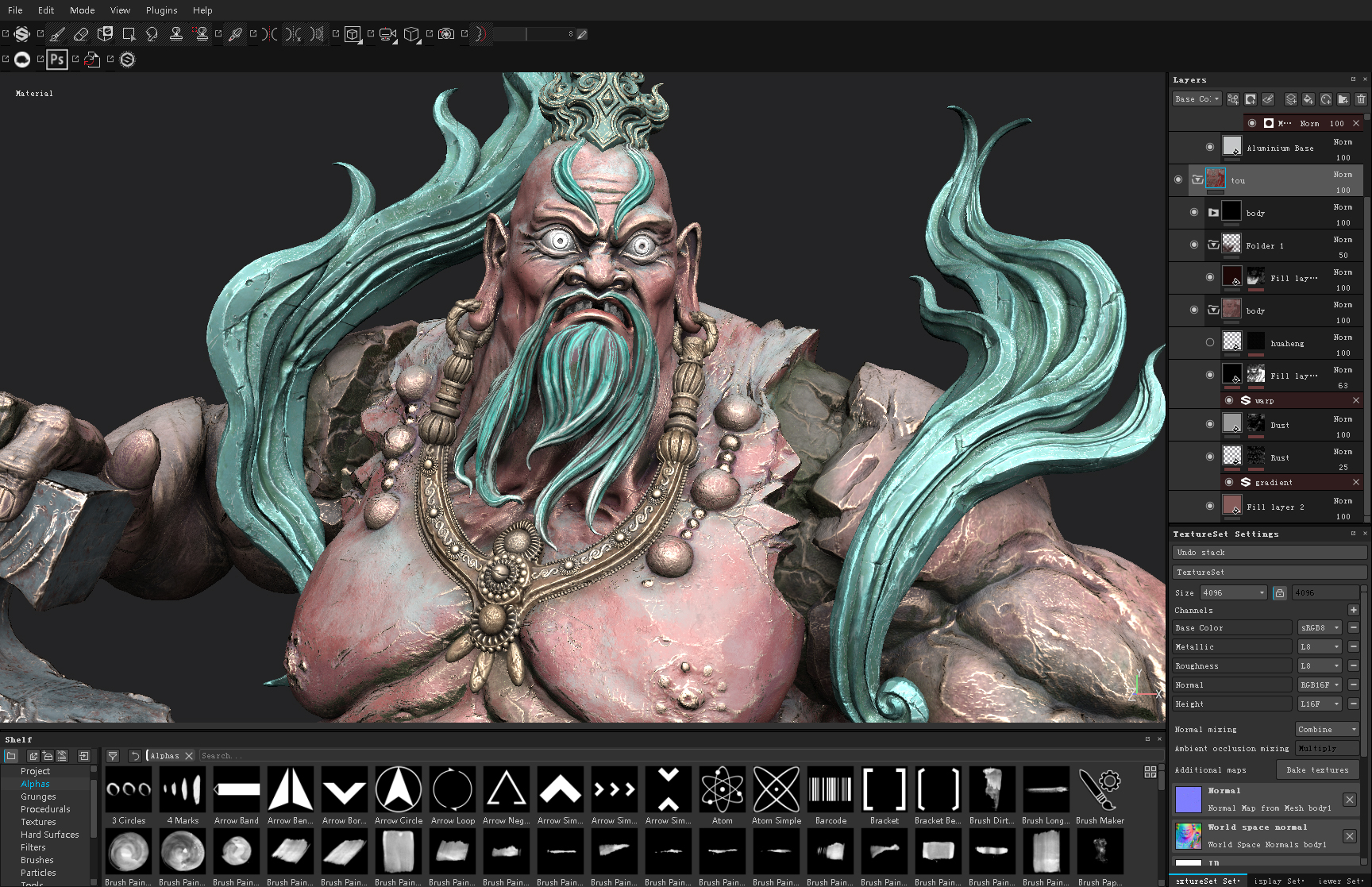Open the Plugins menu

coord(162,10)
